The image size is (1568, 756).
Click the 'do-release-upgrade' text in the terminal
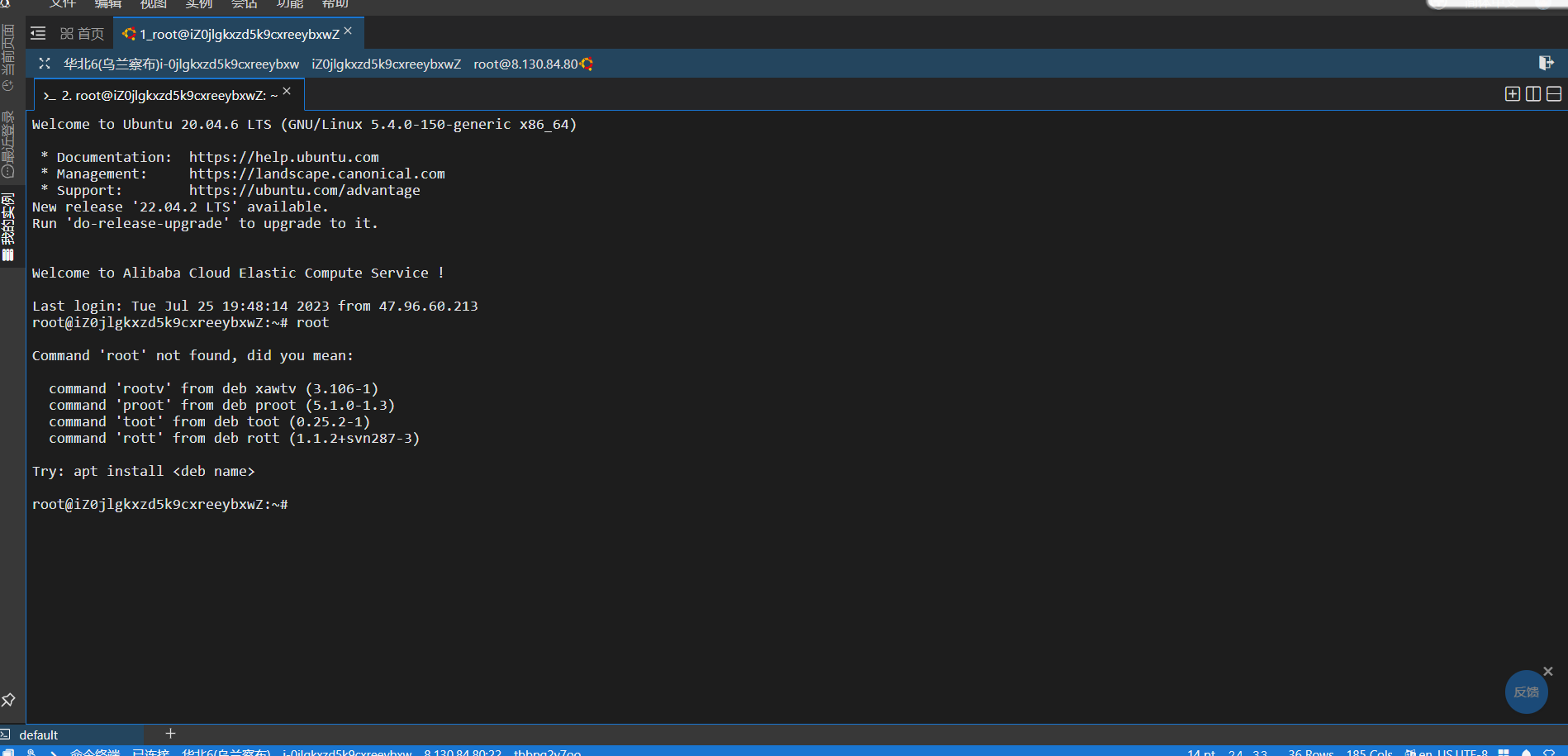tap(148, 223)
